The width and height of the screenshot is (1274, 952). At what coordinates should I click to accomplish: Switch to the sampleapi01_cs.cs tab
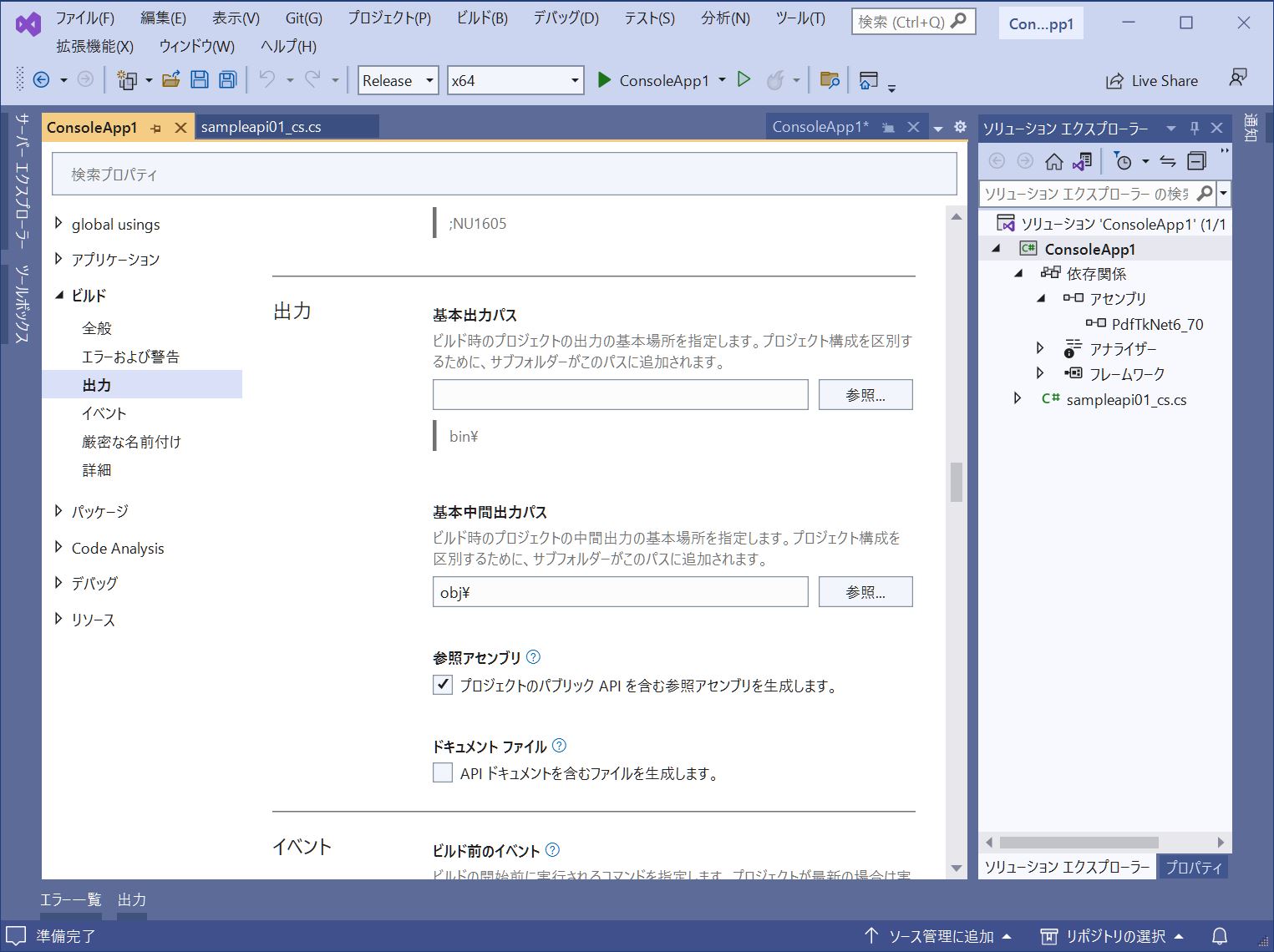click(x=261, y=127)
